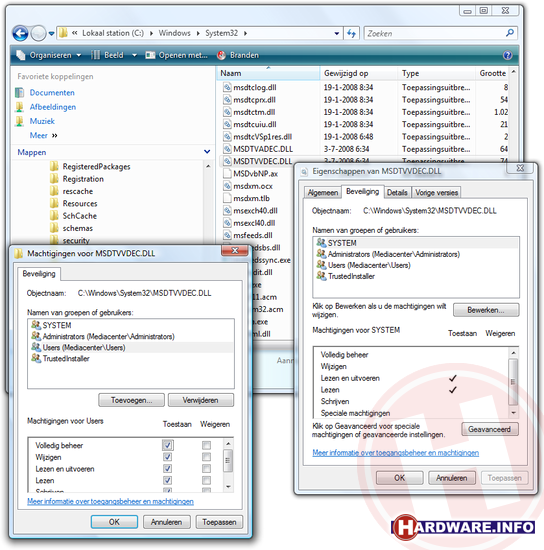Check the Wijzigen Weigeren checkbox
The image size is (544, 550).
(206, 457)
